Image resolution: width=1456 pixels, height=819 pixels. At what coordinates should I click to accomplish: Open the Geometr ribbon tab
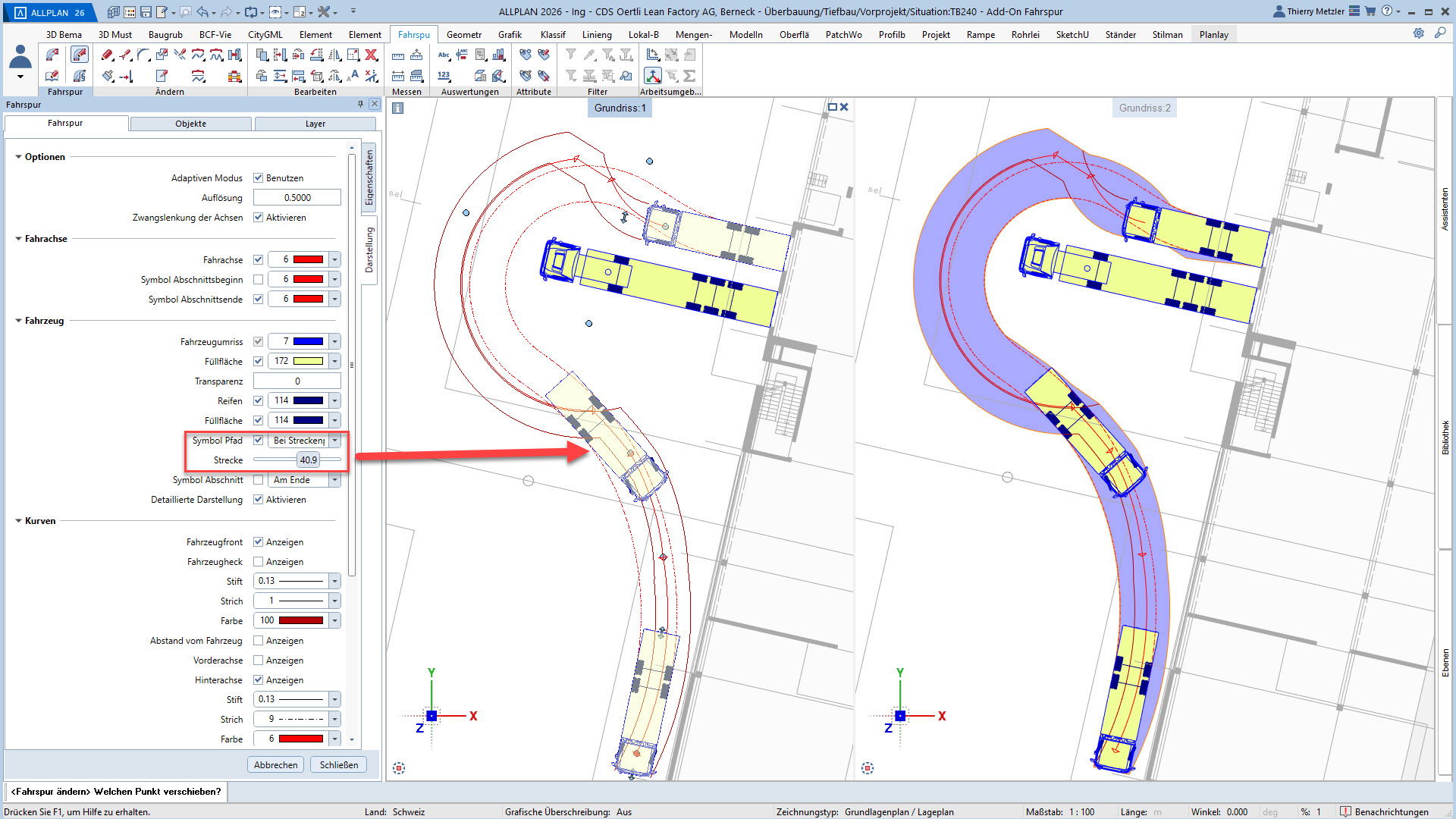click(463, 34)
